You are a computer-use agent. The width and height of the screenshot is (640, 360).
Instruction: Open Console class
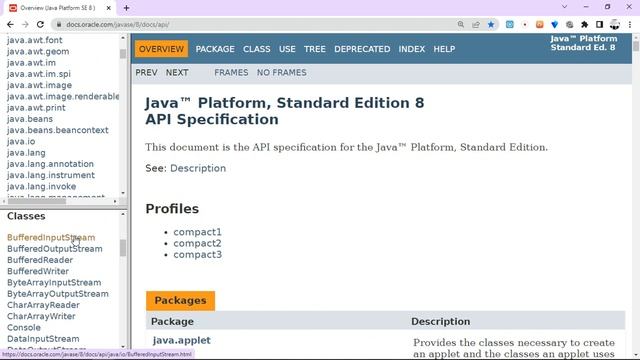click(24, 328)
